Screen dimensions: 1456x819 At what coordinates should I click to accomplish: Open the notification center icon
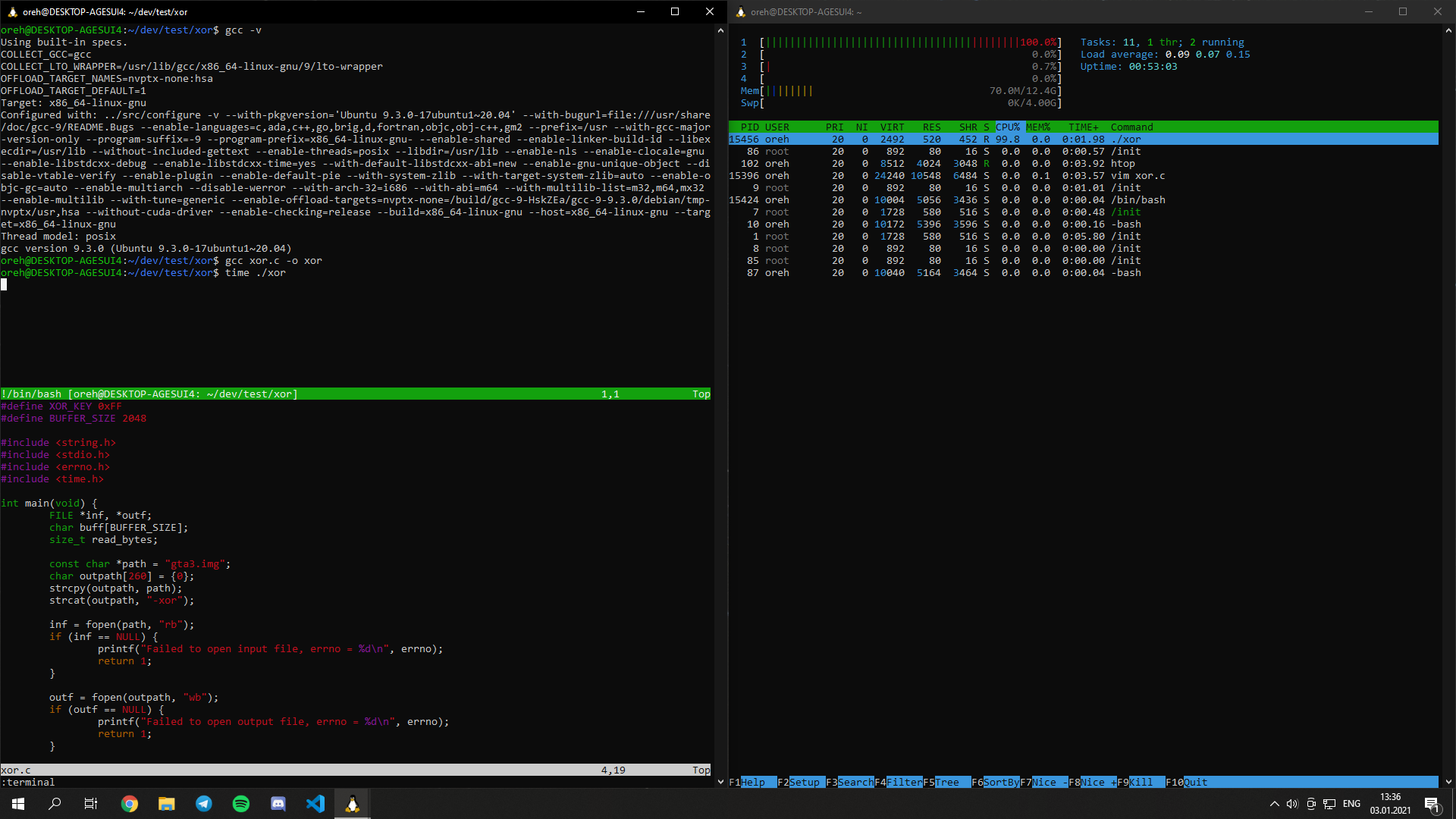click(1432, 804)
